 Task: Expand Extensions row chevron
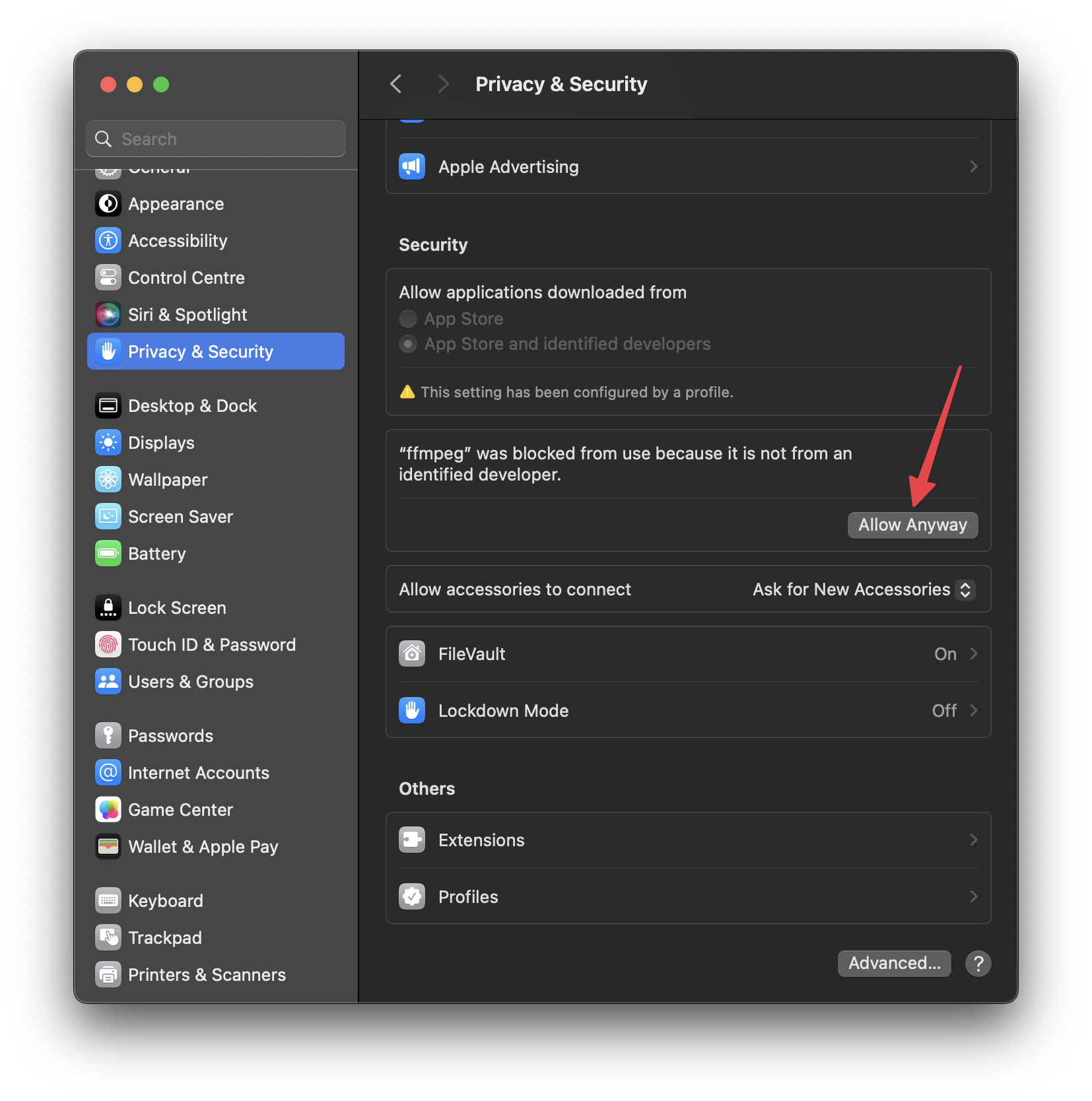(974, 840)
